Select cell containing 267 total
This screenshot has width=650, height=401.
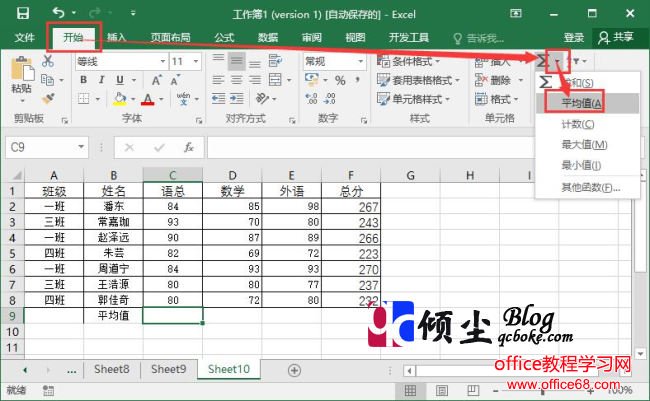(351, 207)
